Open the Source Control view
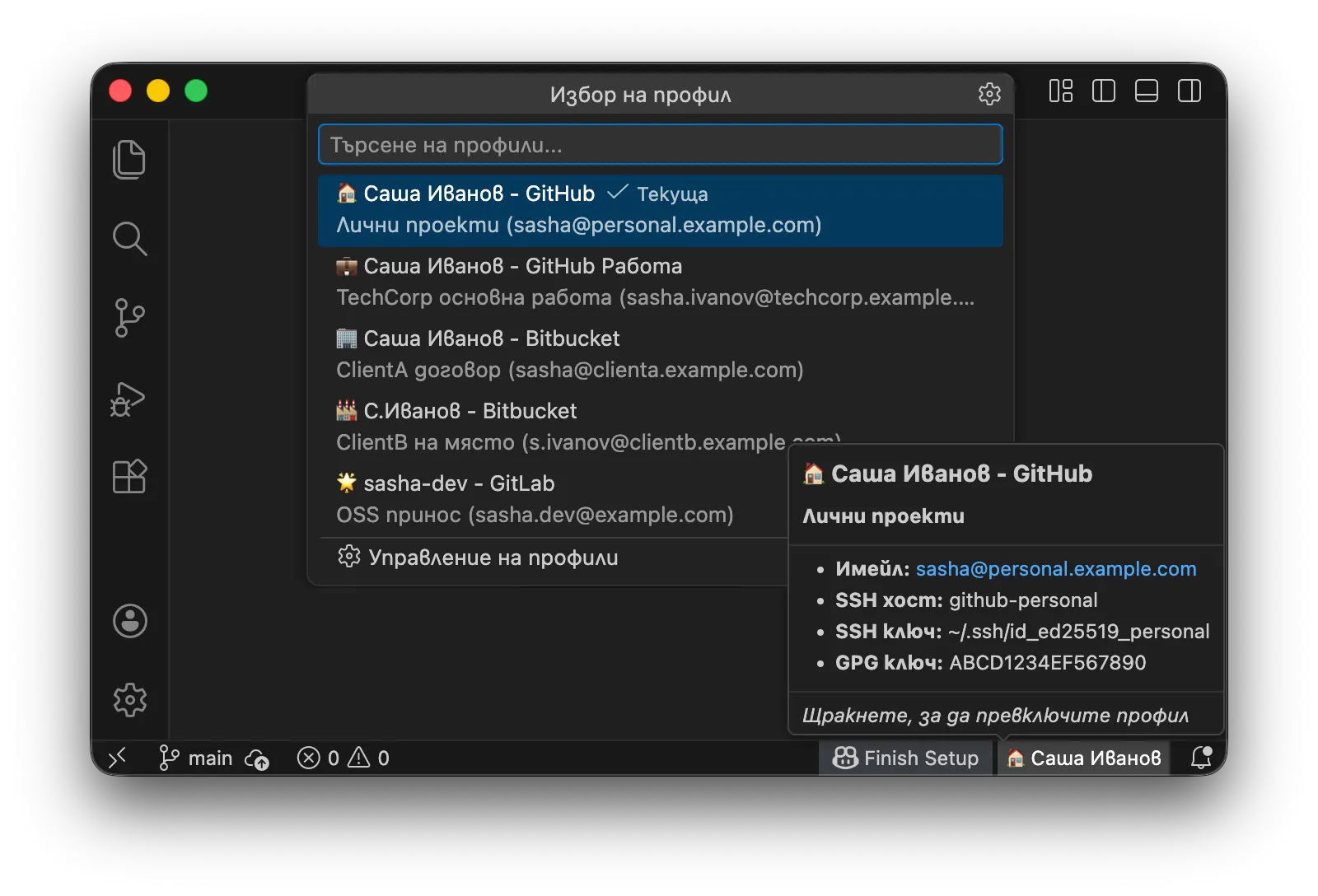Screen dimensions: 1318x896 (x=129, y=318)
